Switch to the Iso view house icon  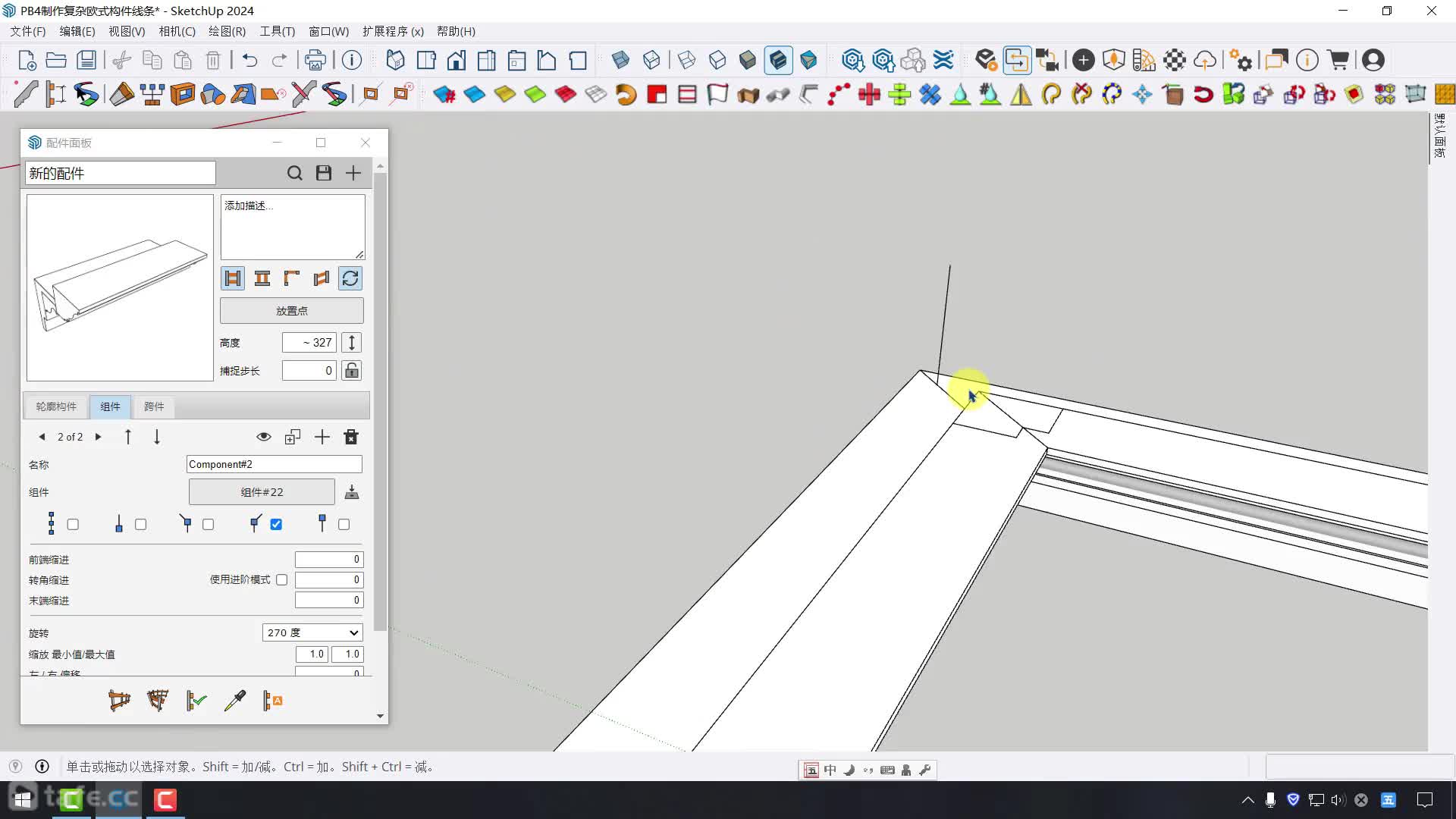pyautogui.click(x=395, y=60)
